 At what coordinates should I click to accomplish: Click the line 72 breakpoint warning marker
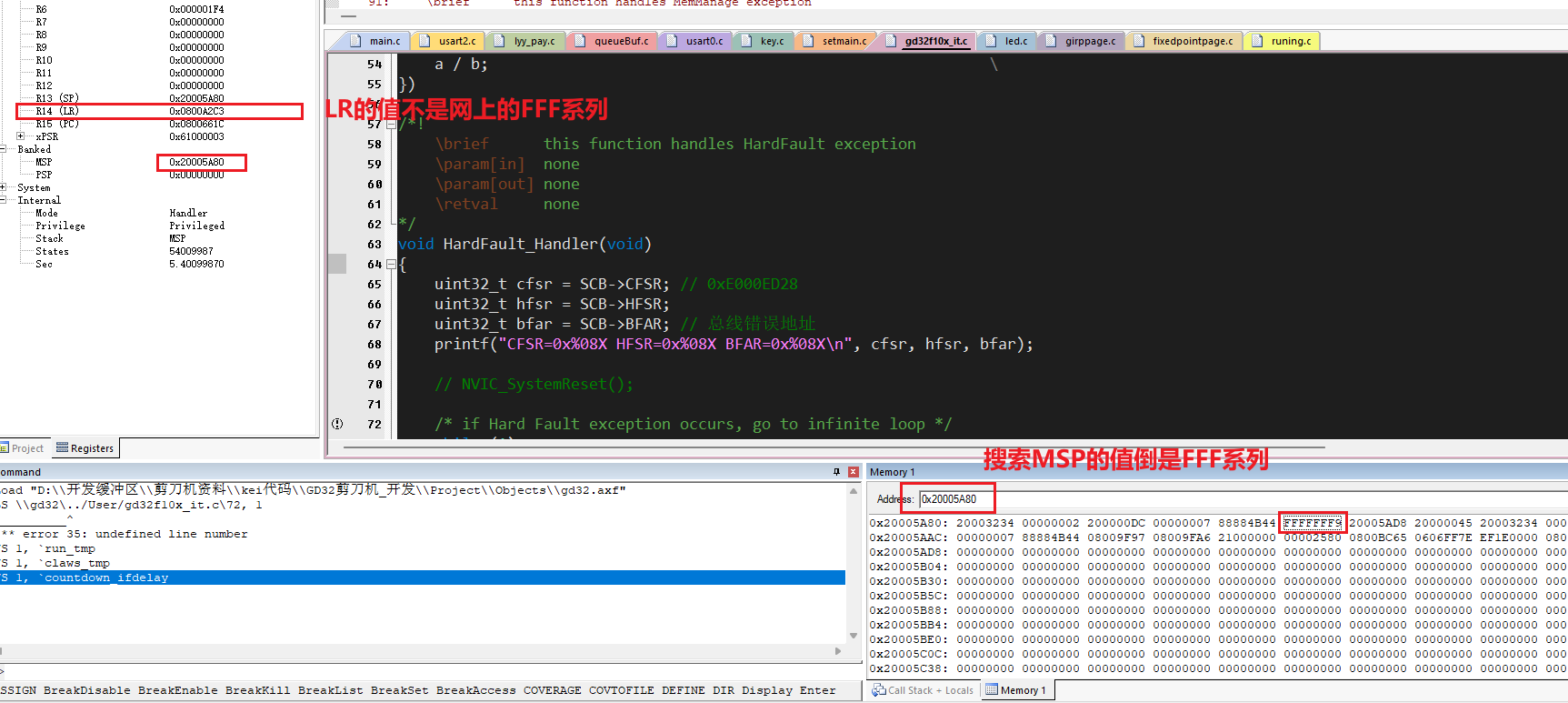[337, 424]
